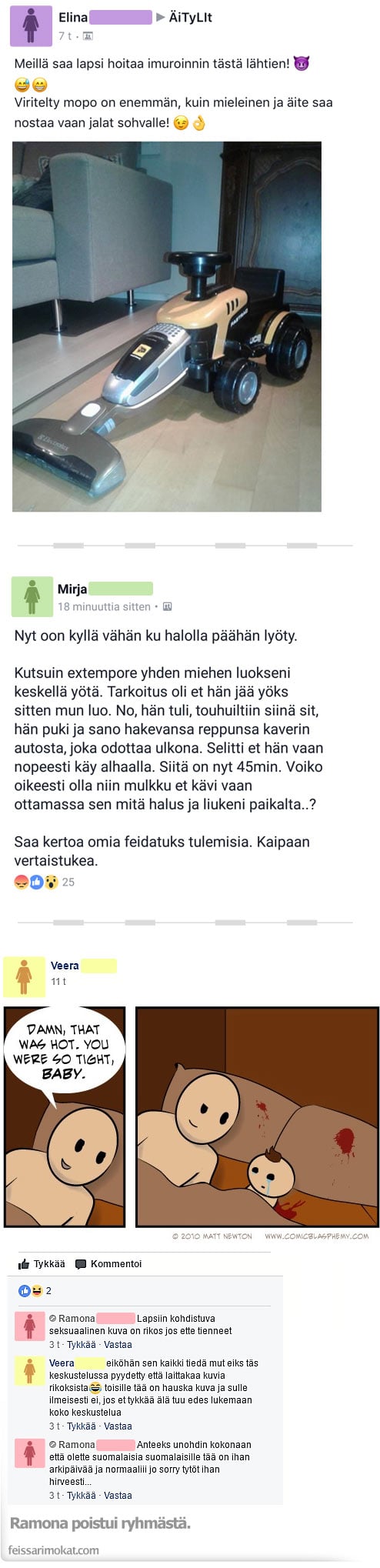380x1568 pixels.
Task: Open the comic strip image
Action: [191, 1117]
